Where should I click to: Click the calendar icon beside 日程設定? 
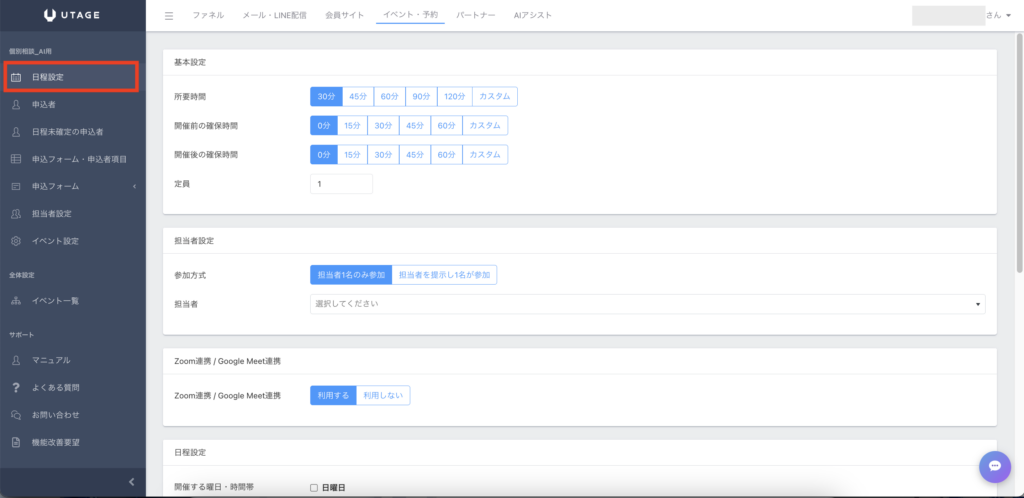pyautogui.click(x=16, y=77)
